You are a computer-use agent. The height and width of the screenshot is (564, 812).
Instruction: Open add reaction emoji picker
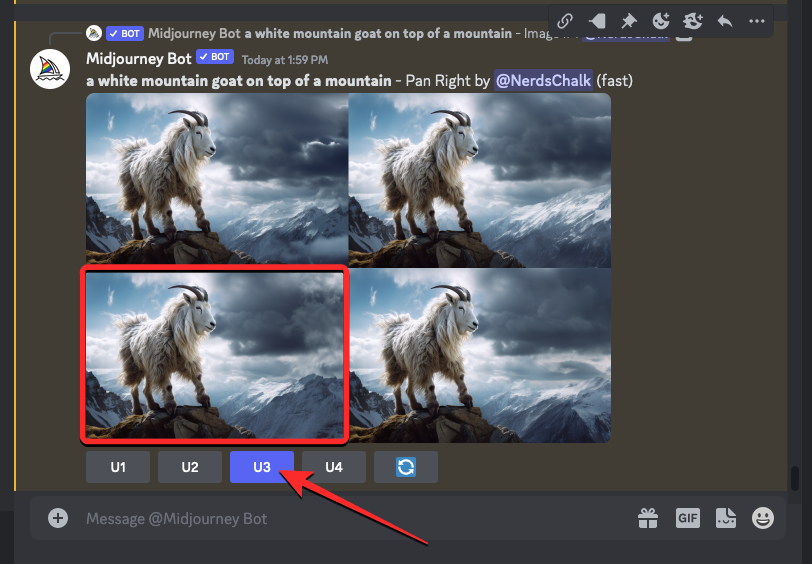(661, 21)
